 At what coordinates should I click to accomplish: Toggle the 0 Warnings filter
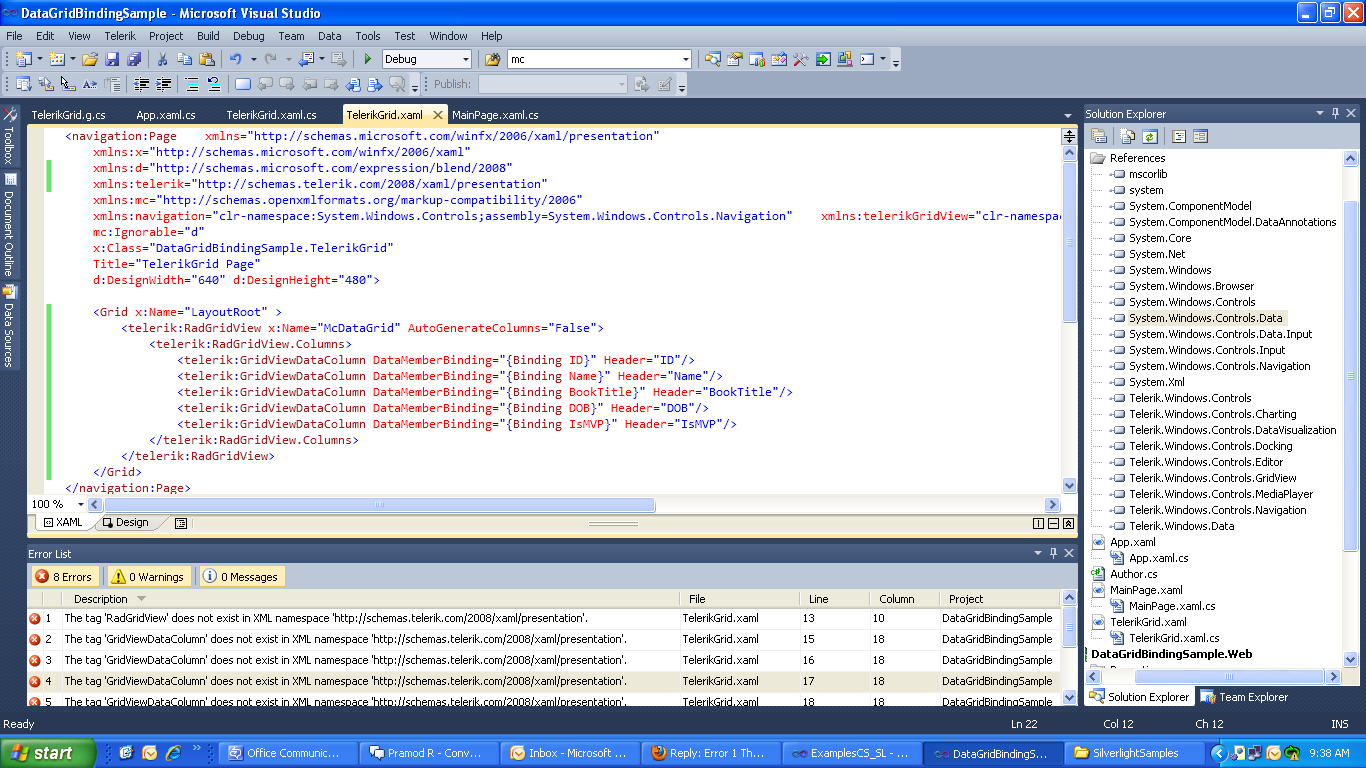coord(148,576)
